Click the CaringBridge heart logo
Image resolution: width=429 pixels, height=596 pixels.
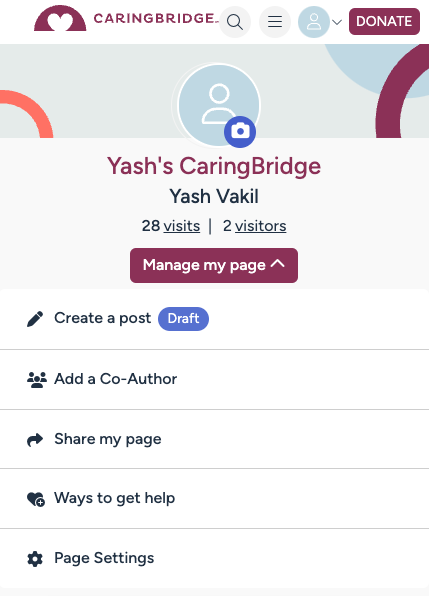point(60,19)
